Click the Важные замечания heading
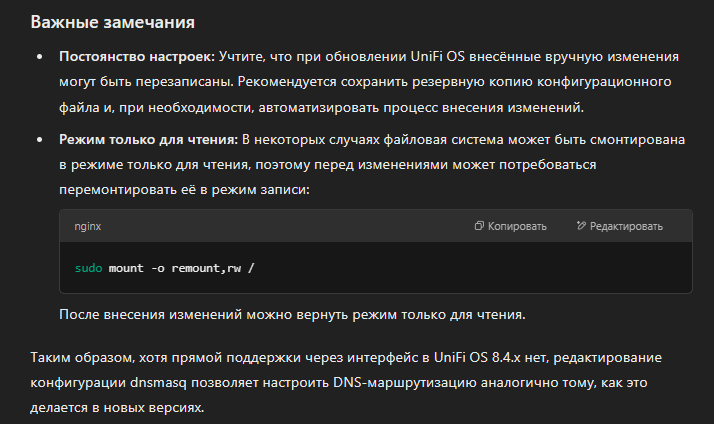Viewport: 714px width, 424px height. [112, 22]
